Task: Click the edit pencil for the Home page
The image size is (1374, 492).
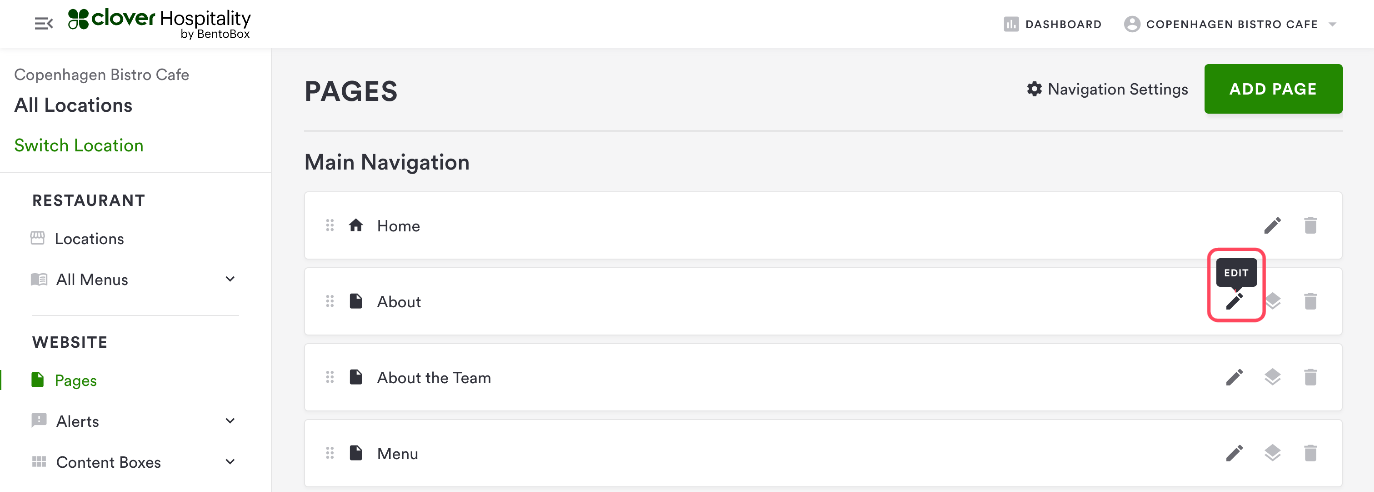Action: (1272, 226)
